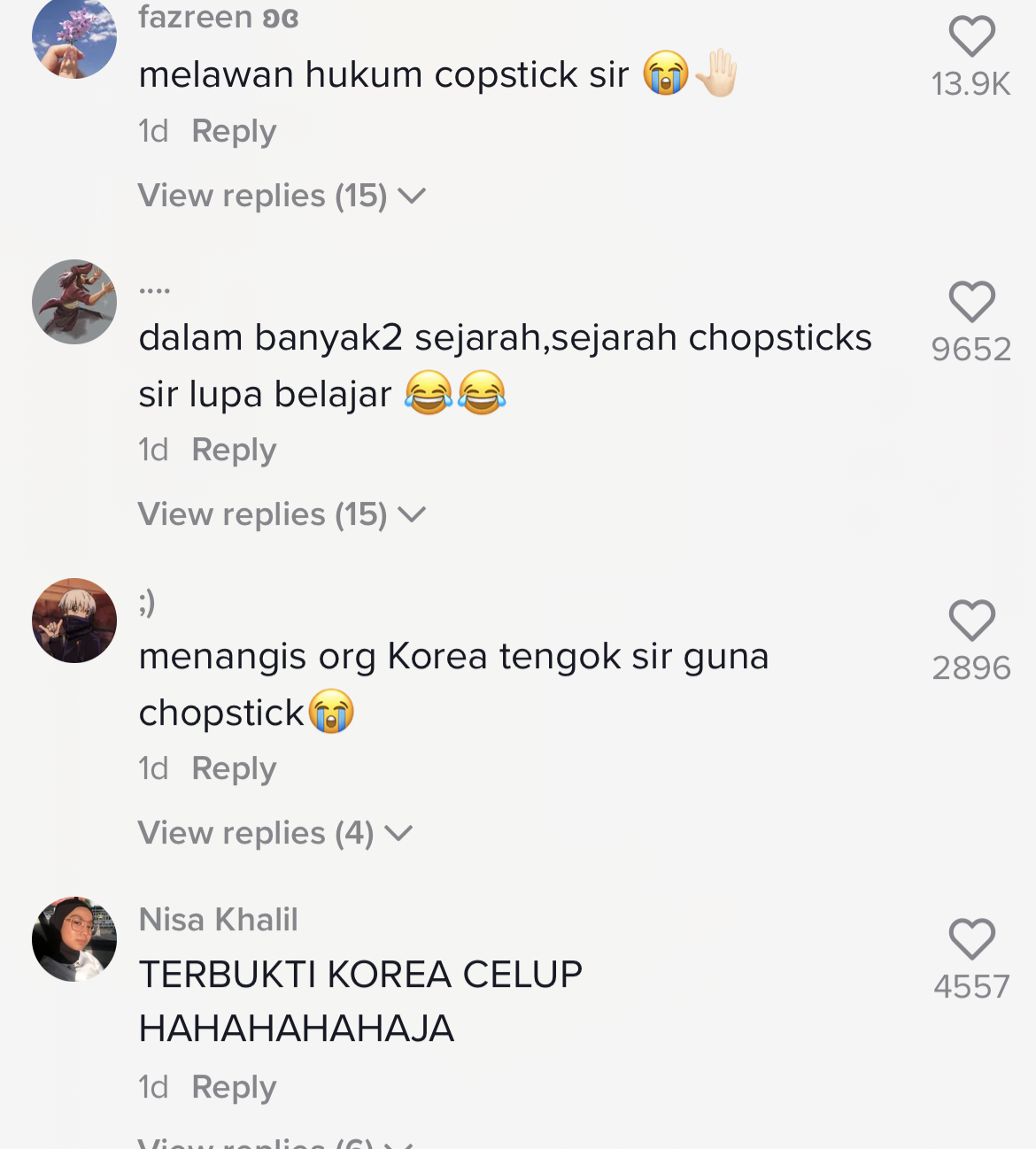Reply to 'menangis org Korea' comment
This screenshot has width=1036, height=1149.
click(234, 768)
